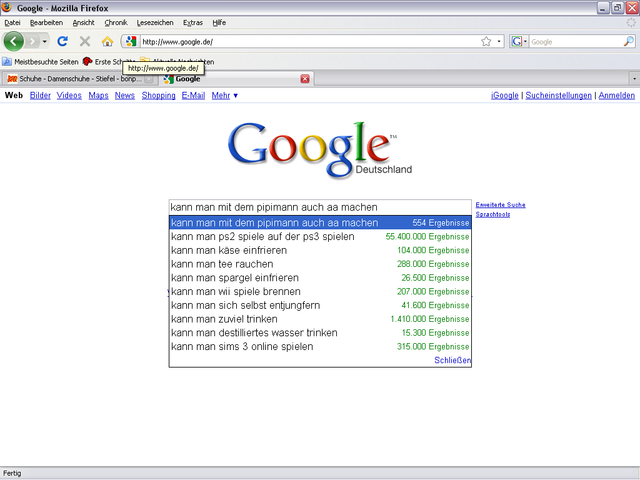Select suggestion 'kann man ps2 spiele auf der ps3 spielen'
The height and width of the screenshot is (480, 640).
point(320,237)
